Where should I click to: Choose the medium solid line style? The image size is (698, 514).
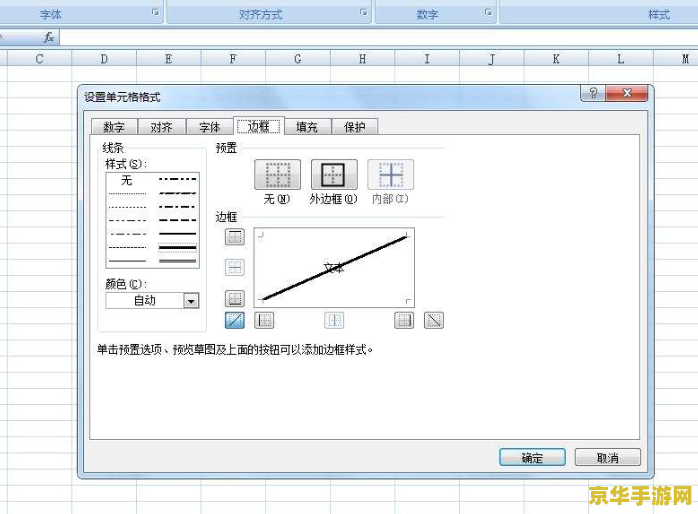point(178,234)
